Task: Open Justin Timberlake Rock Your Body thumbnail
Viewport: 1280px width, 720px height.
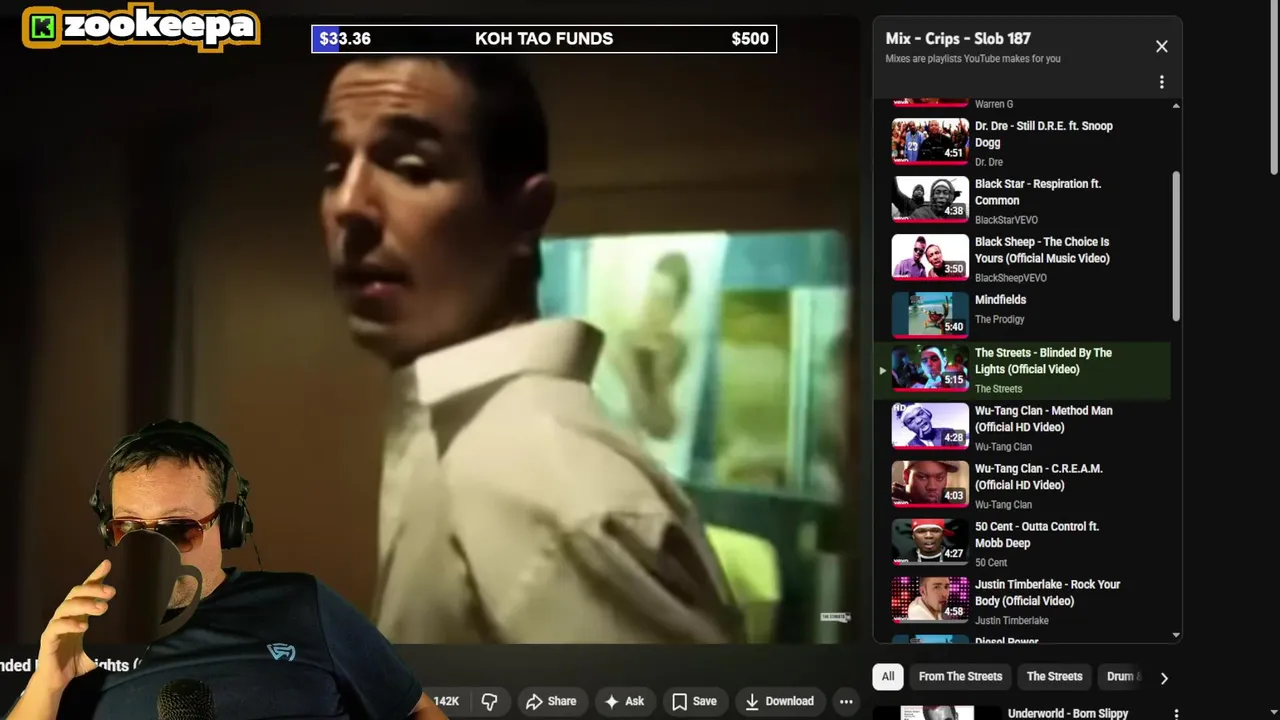Action: [930, 599]
